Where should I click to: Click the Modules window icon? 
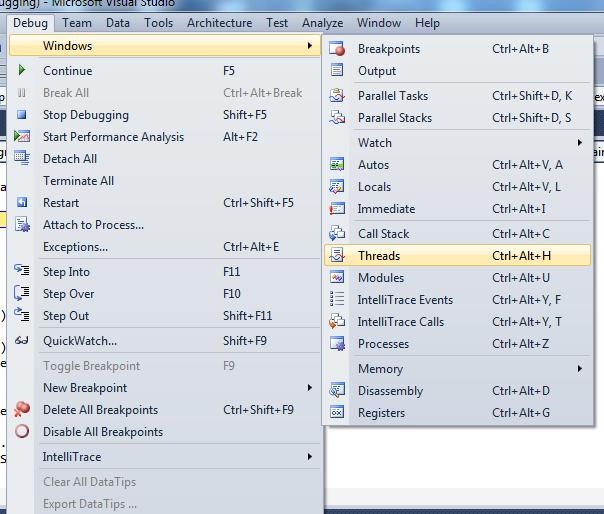[337, 277]
